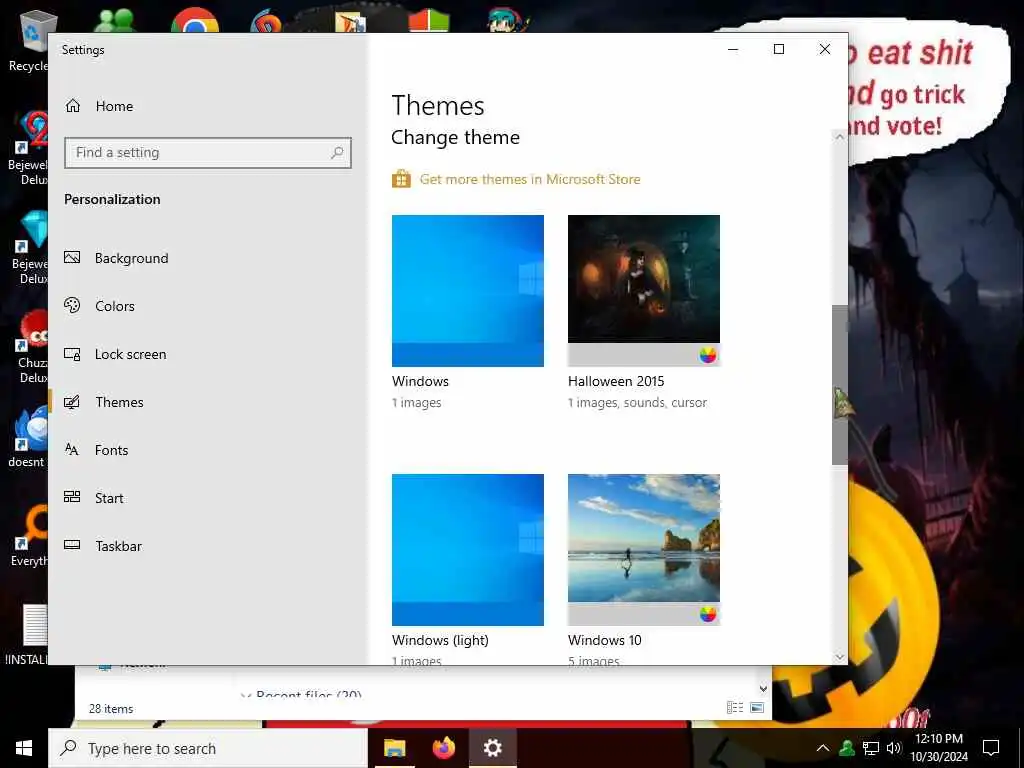The width and height of the screenshot is (1024, 768).
Task: Apply the Windows 10 beach theme thumbnail
Action: [644, 550]
